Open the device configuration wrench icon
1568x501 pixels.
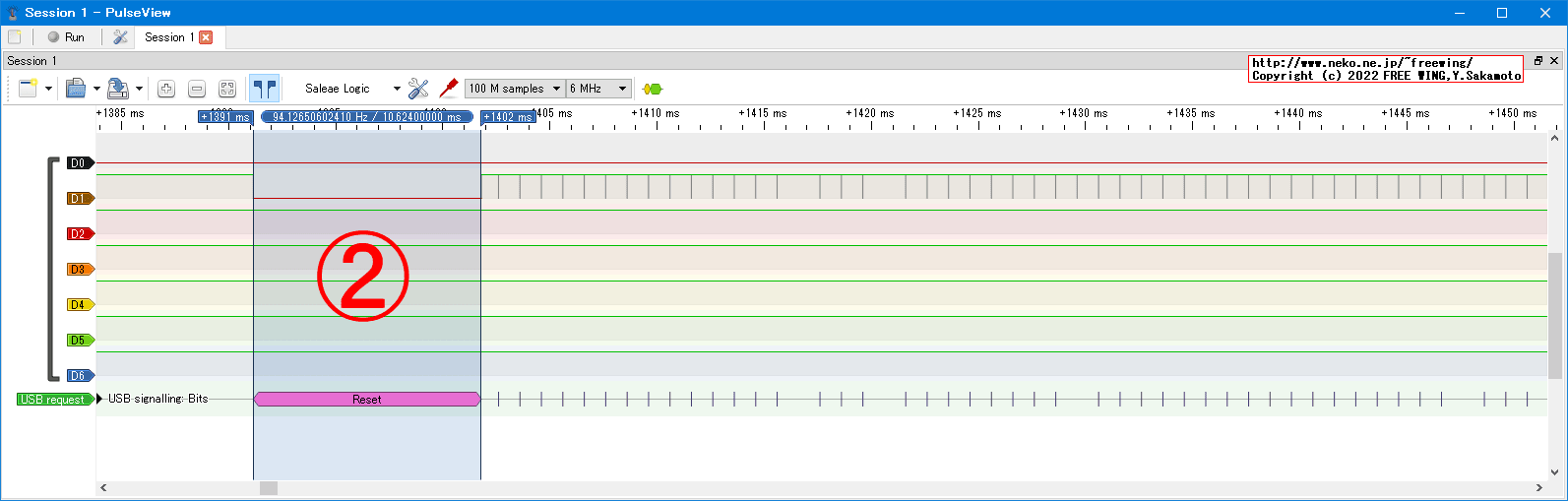[x=418, y=89]
